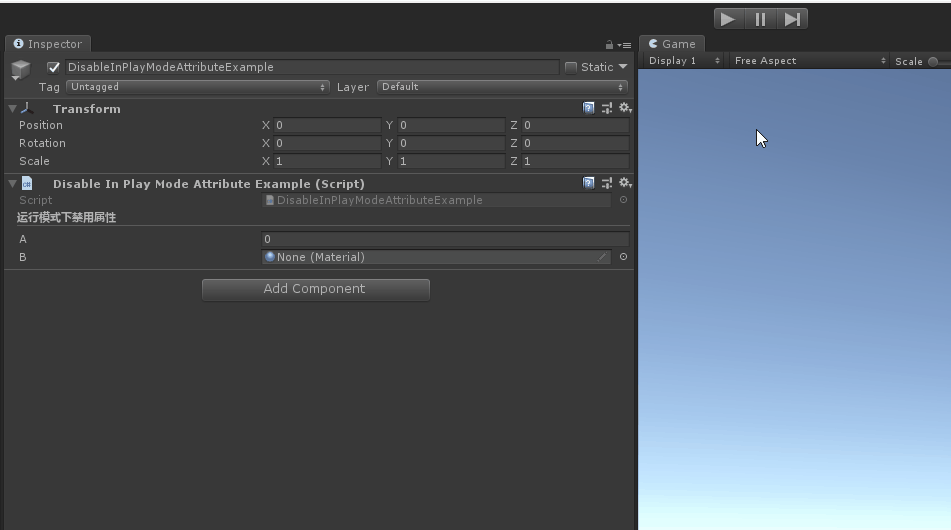Viewport: 951px width, 530px height.
Task: Open the Layer dropdown showing Default
Action: coord(502,87)
